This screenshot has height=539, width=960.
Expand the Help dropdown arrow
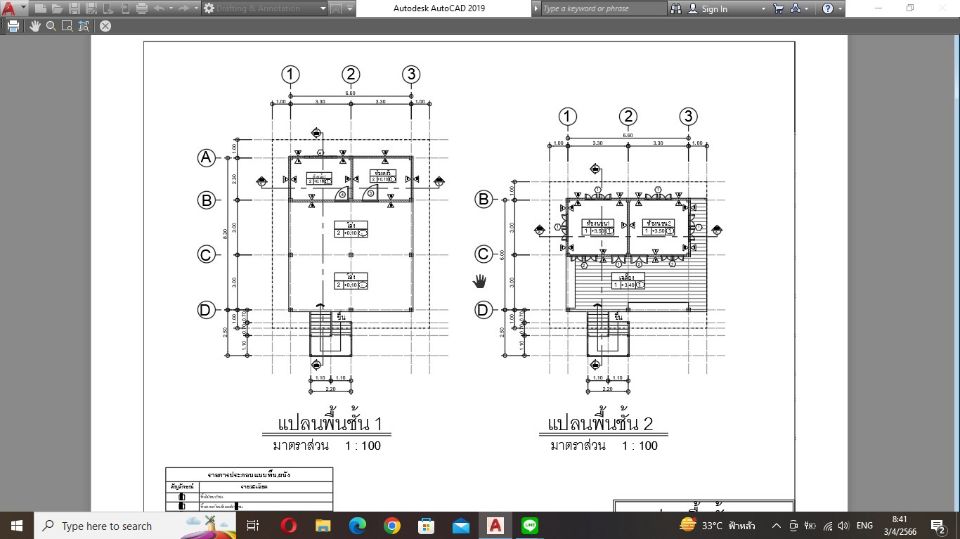[x=840, y=8]
